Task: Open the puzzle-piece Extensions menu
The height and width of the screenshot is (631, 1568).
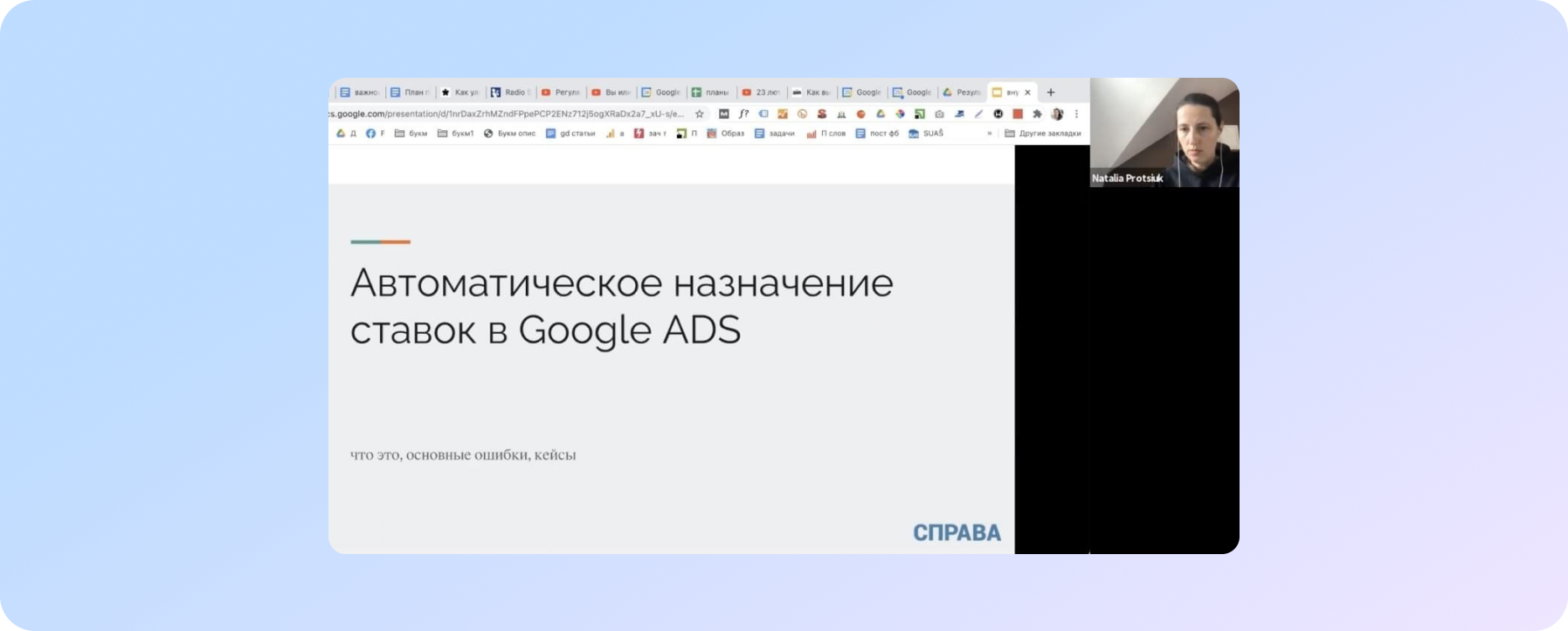Action: (1037, 114)
